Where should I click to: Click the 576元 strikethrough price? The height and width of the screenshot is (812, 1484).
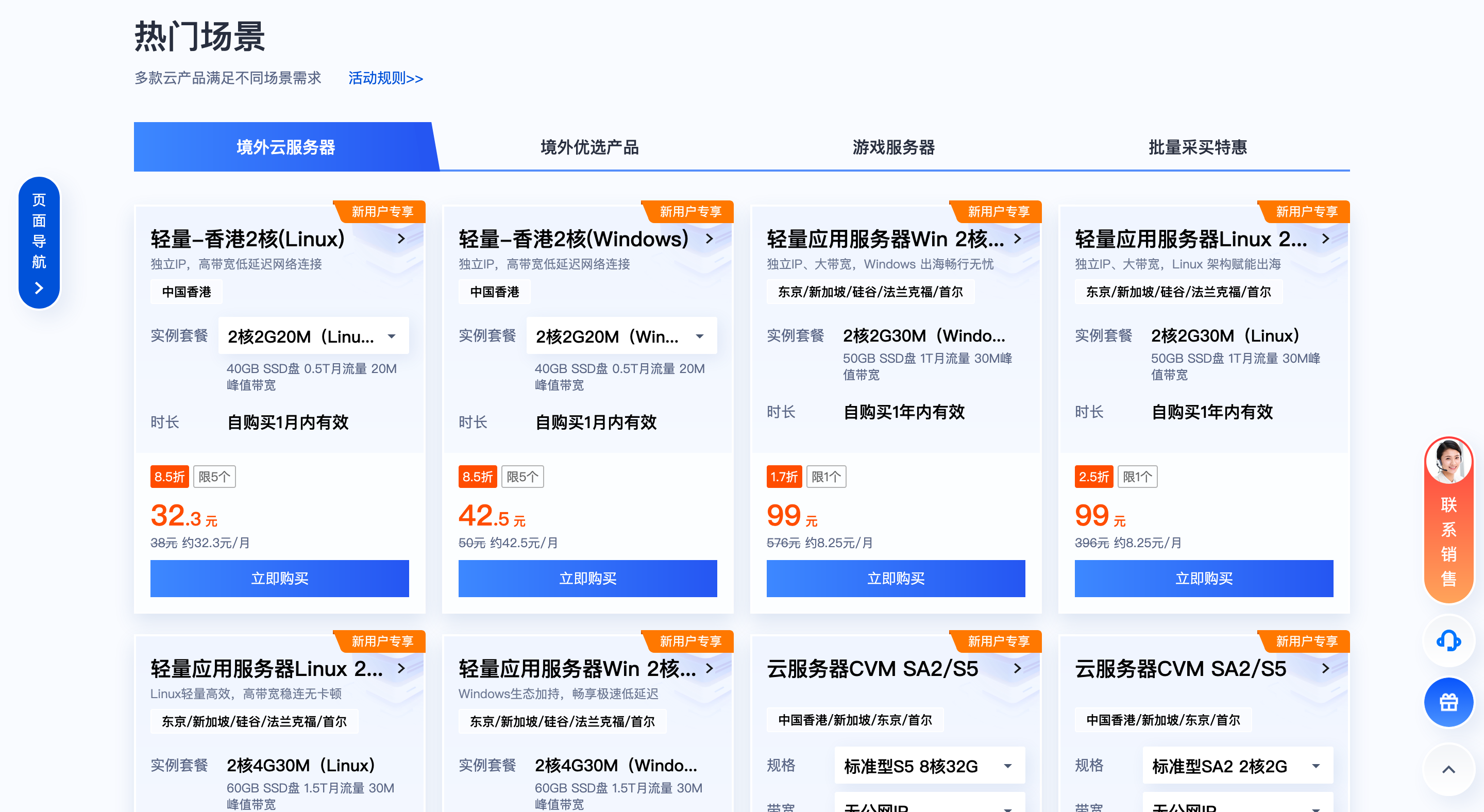pyautogui.click(x=783, y=543)
